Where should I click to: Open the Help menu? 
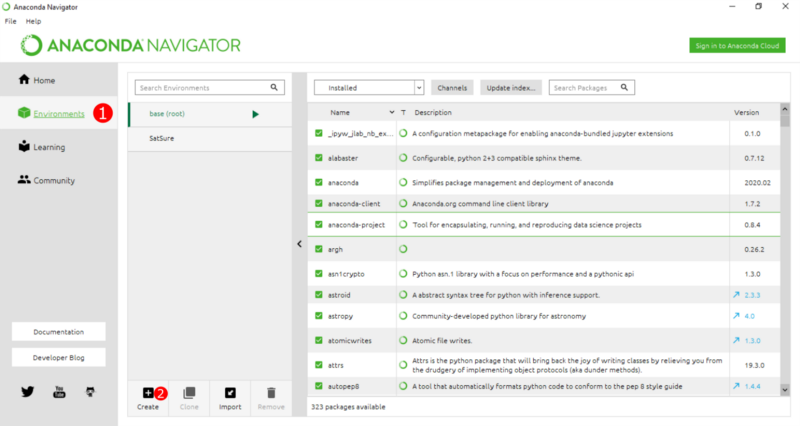[x=34, y=21]
